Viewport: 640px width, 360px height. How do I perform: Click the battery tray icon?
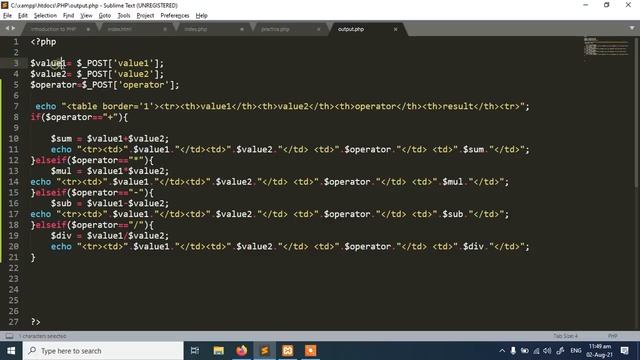(x=524, y=351)
